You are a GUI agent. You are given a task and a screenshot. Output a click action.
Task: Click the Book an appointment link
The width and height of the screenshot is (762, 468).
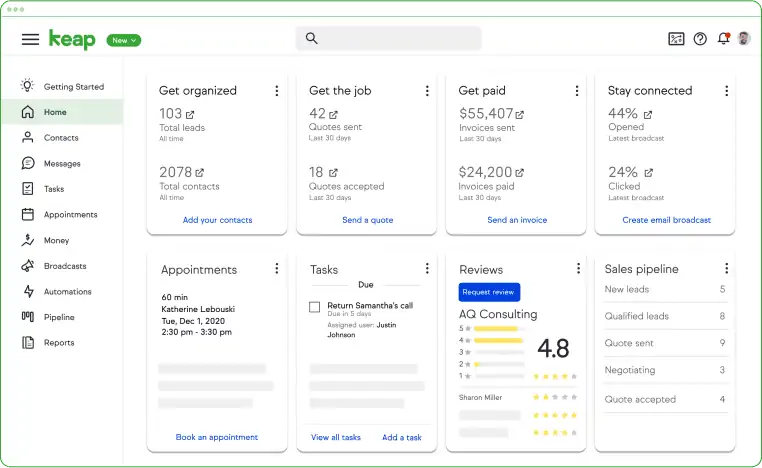[x=217, y=437]
